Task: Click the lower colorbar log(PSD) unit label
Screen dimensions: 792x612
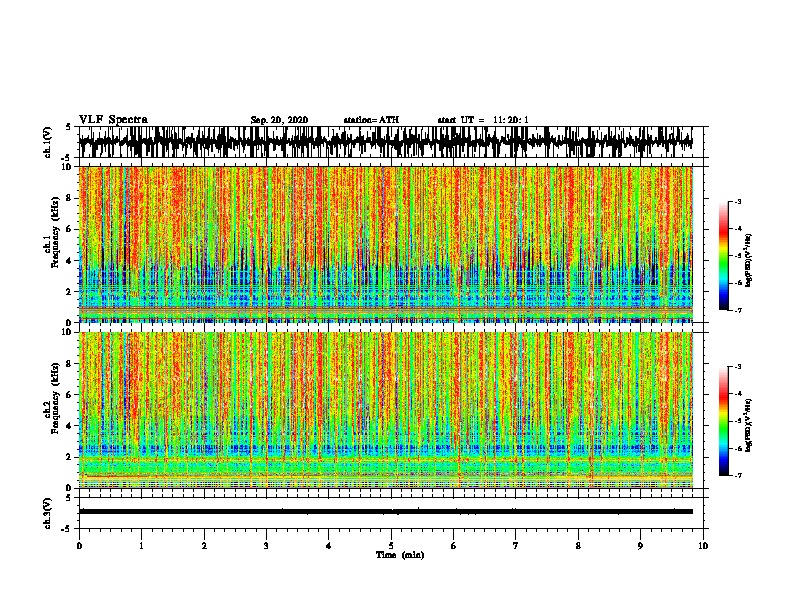Action: [749, 425]
